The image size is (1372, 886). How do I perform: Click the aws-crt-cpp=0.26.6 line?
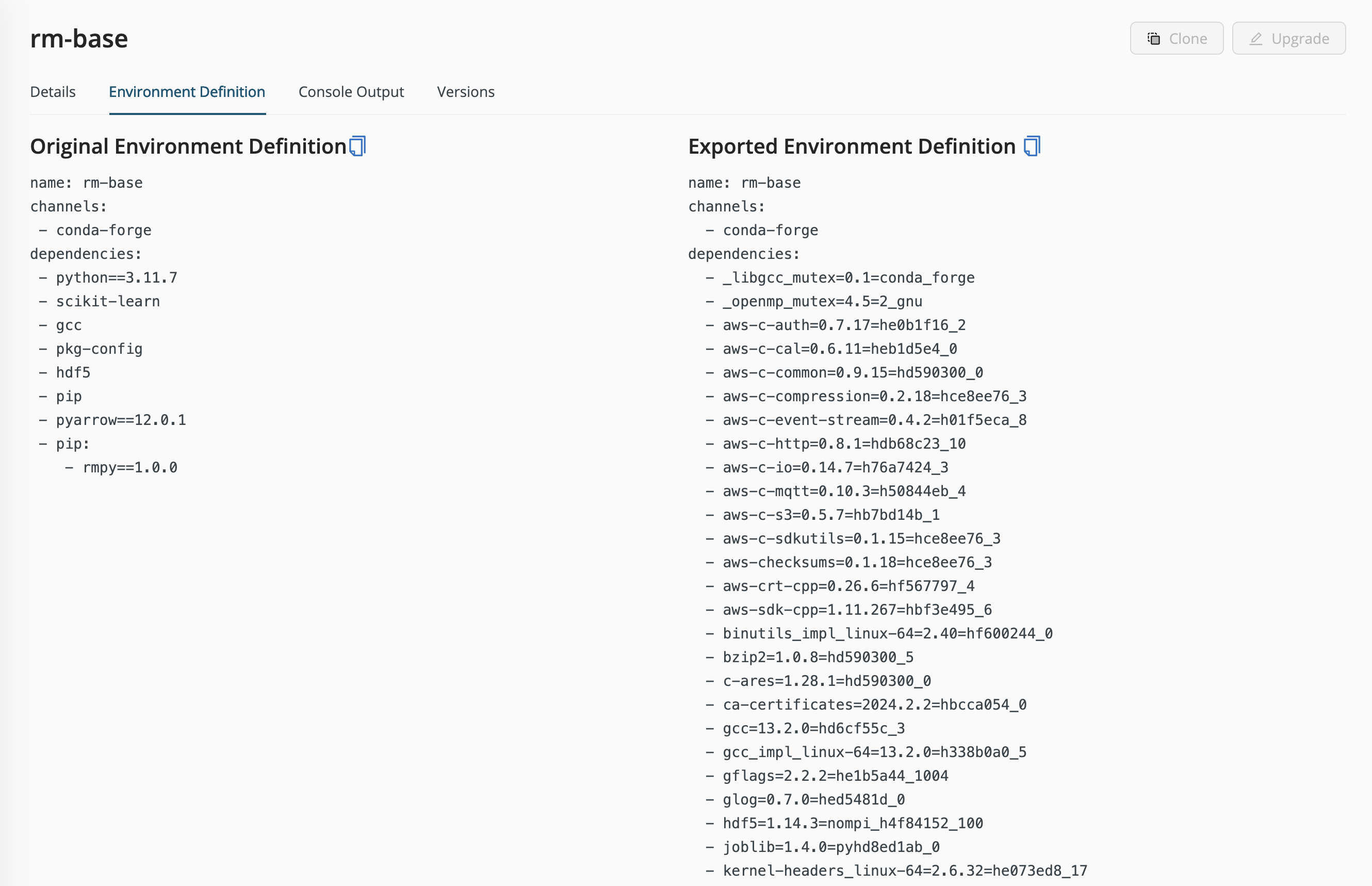(840, 586)
